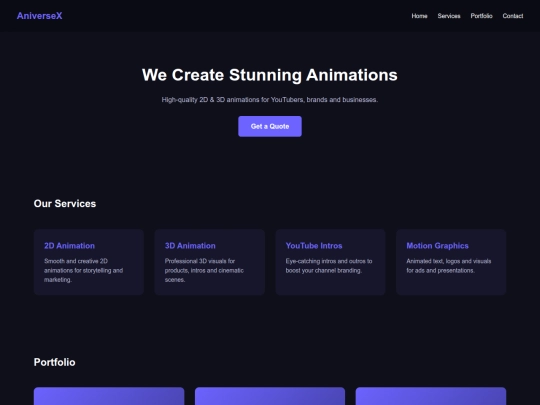Click the AniverseX logo

[40, 16]
